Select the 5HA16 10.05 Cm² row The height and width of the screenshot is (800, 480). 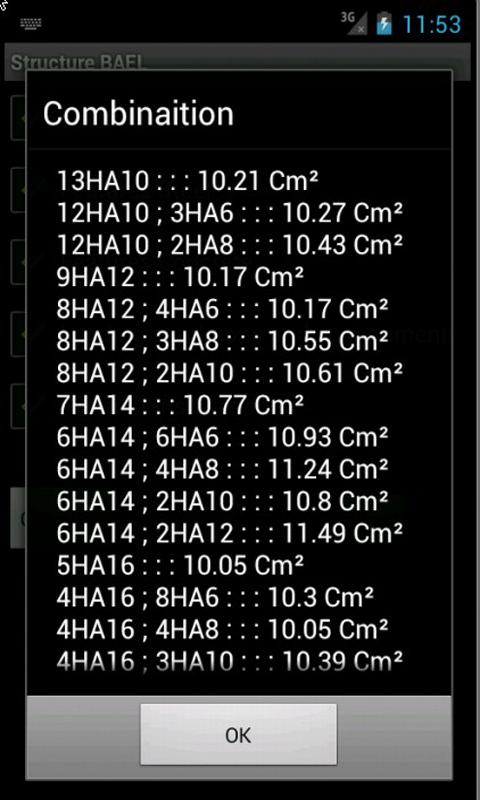click(180, 565)
